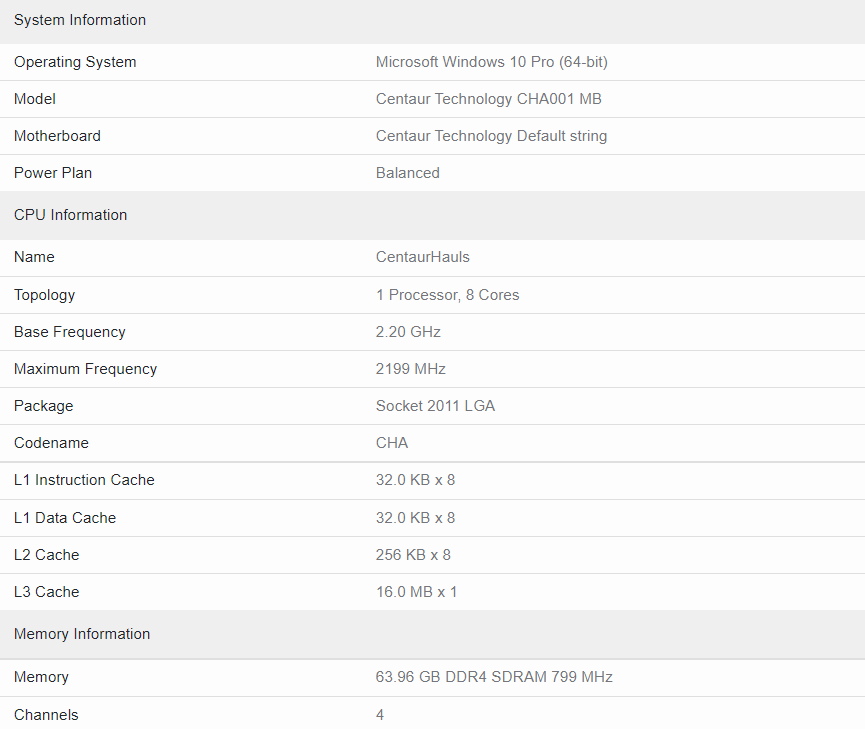865x729 pixels.
Task: Click the 256 KB x 8 L2 value
Action: [x=413, y=555]
